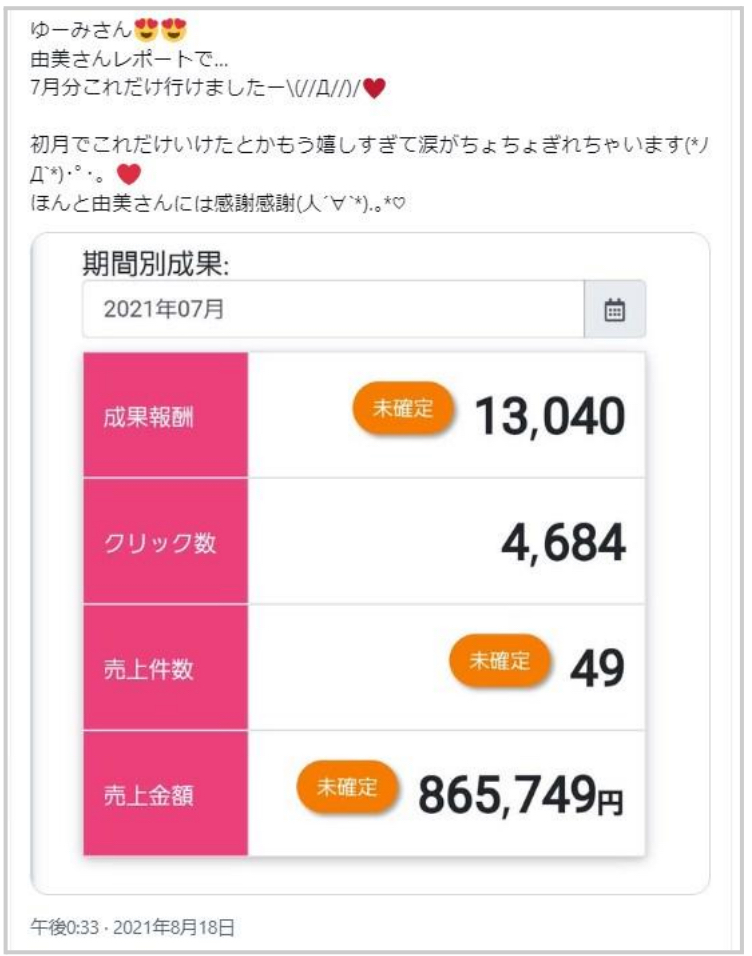Click the 未確定 badge beside 13,040
The image size is (752, 956).
[x=403, y=408]
